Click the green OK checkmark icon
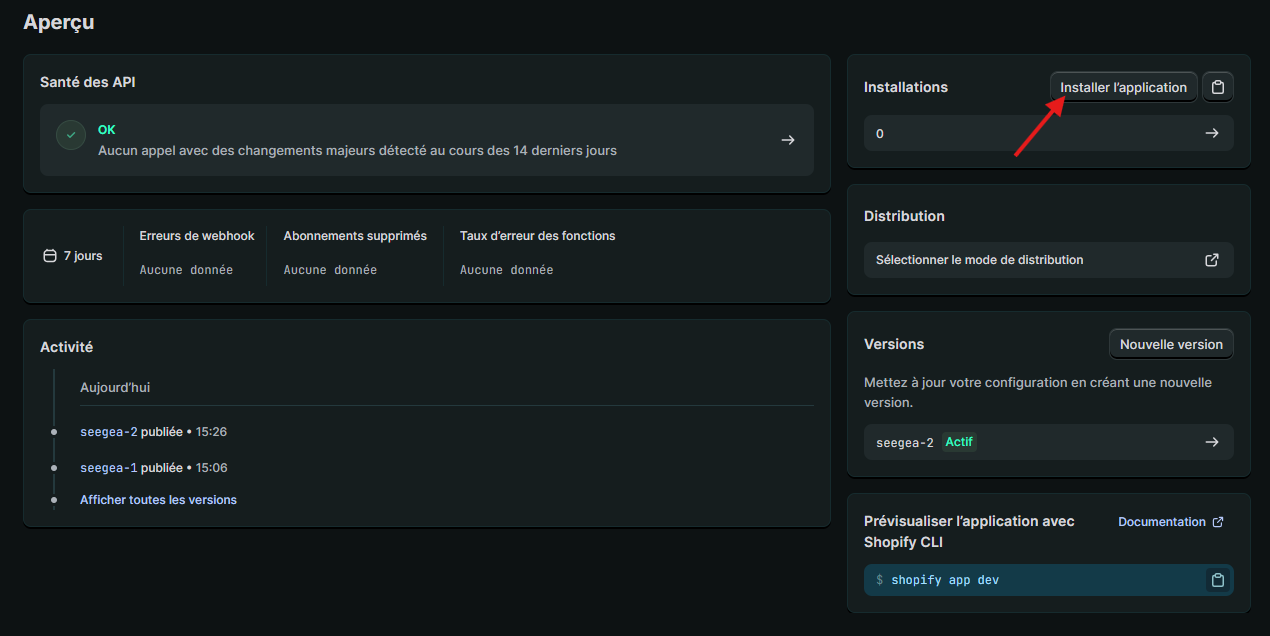 click(x=70, y=134)
